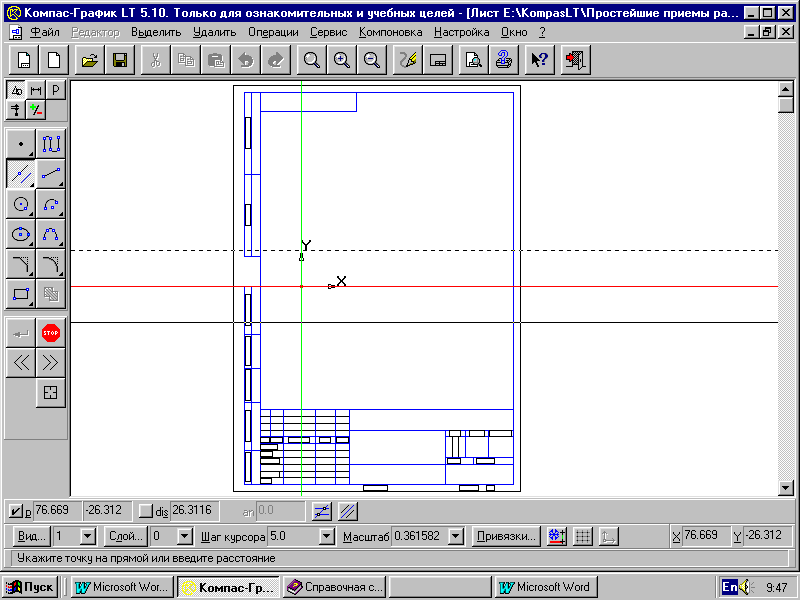Viewport: 800px width, 600px height.
Task: Open the Компоновка menu
Action: [390, 32]
